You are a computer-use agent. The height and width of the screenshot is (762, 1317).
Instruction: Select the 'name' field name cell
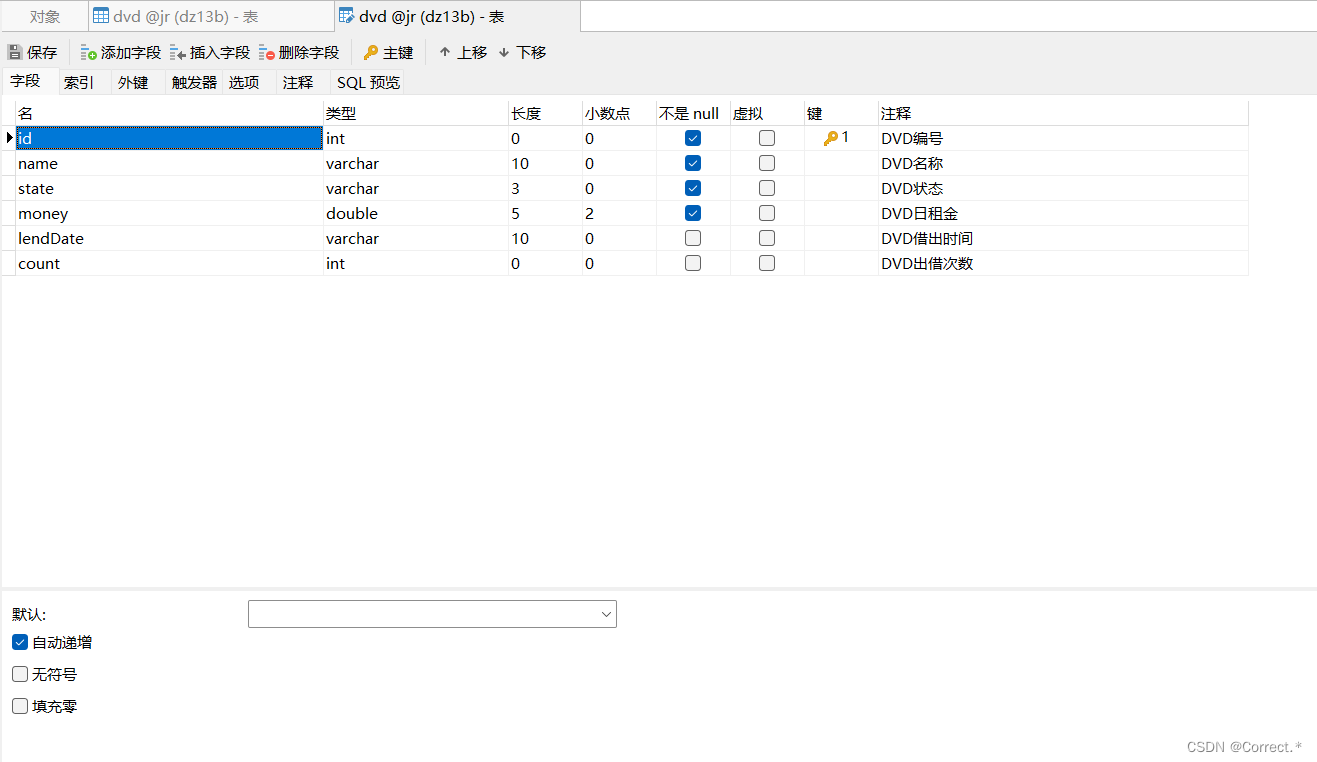point(169,163)
